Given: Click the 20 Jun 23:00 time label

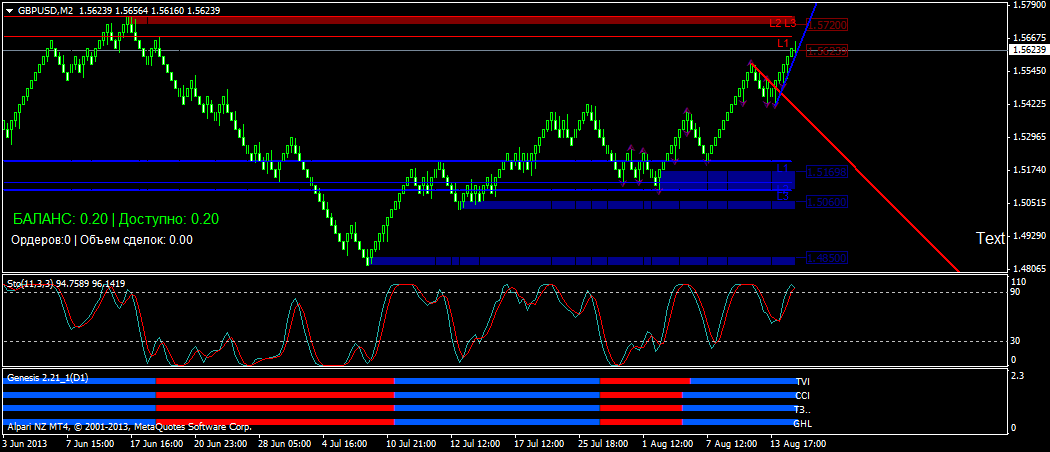Looking at the screenshot, I should click(222, 443).
